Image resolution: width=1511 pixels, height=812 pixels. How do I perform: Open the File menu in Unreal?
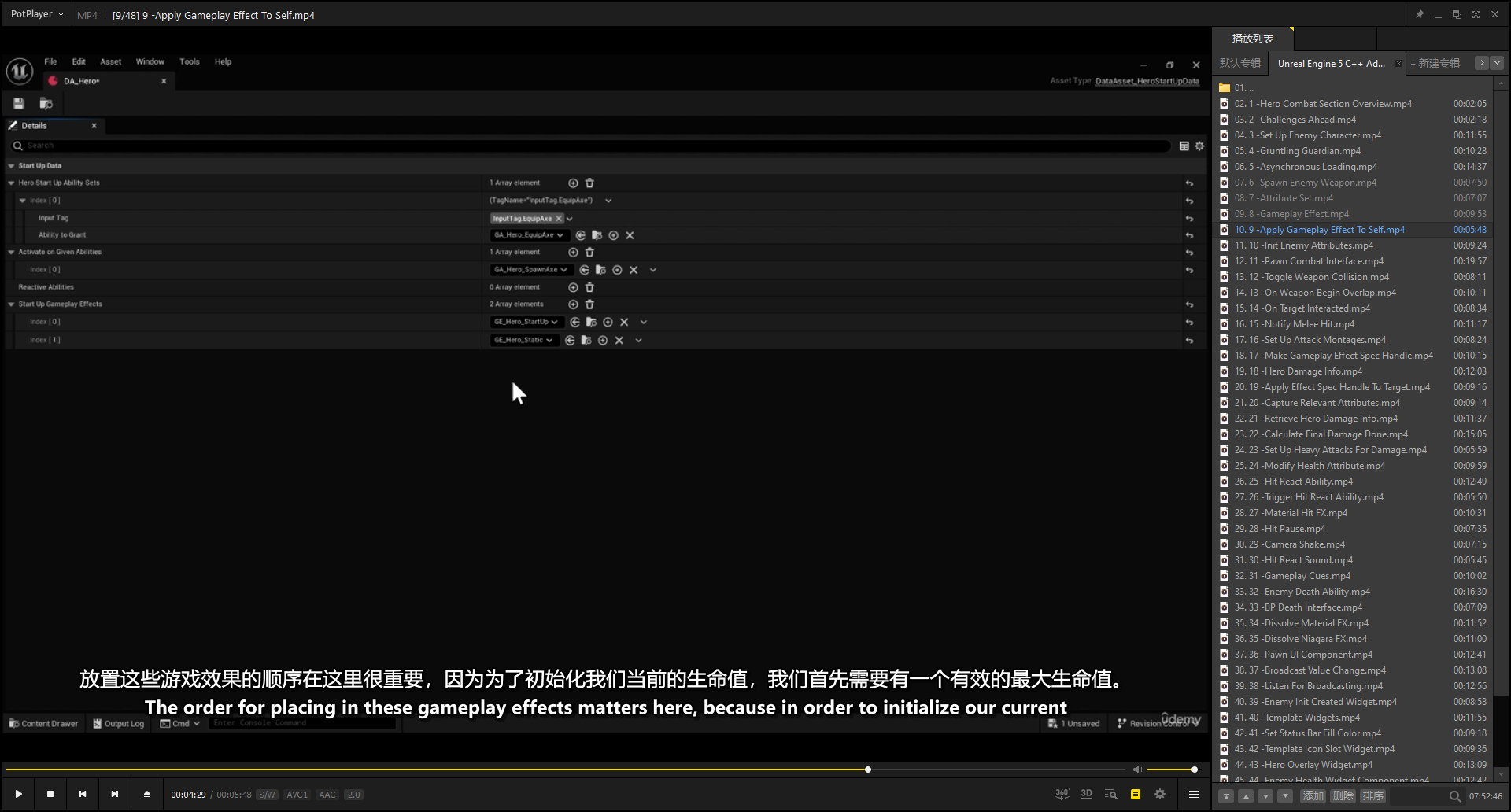click(50, 61)
